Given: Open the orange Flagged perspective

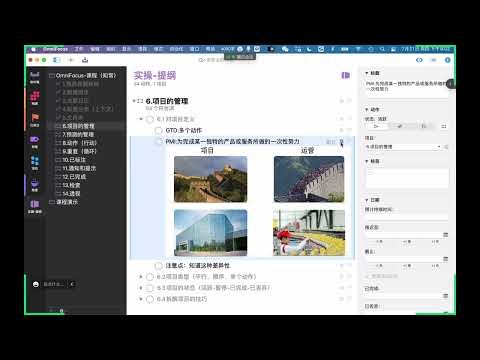Looking at the screenshot, I should click(x=35, y=120).
